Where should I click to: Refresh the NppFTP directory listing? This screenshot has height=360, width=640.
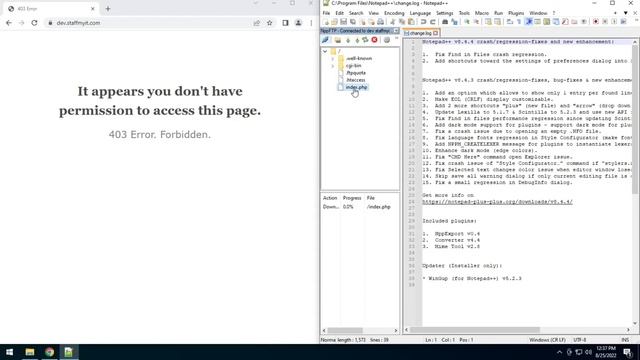[365, 40]
